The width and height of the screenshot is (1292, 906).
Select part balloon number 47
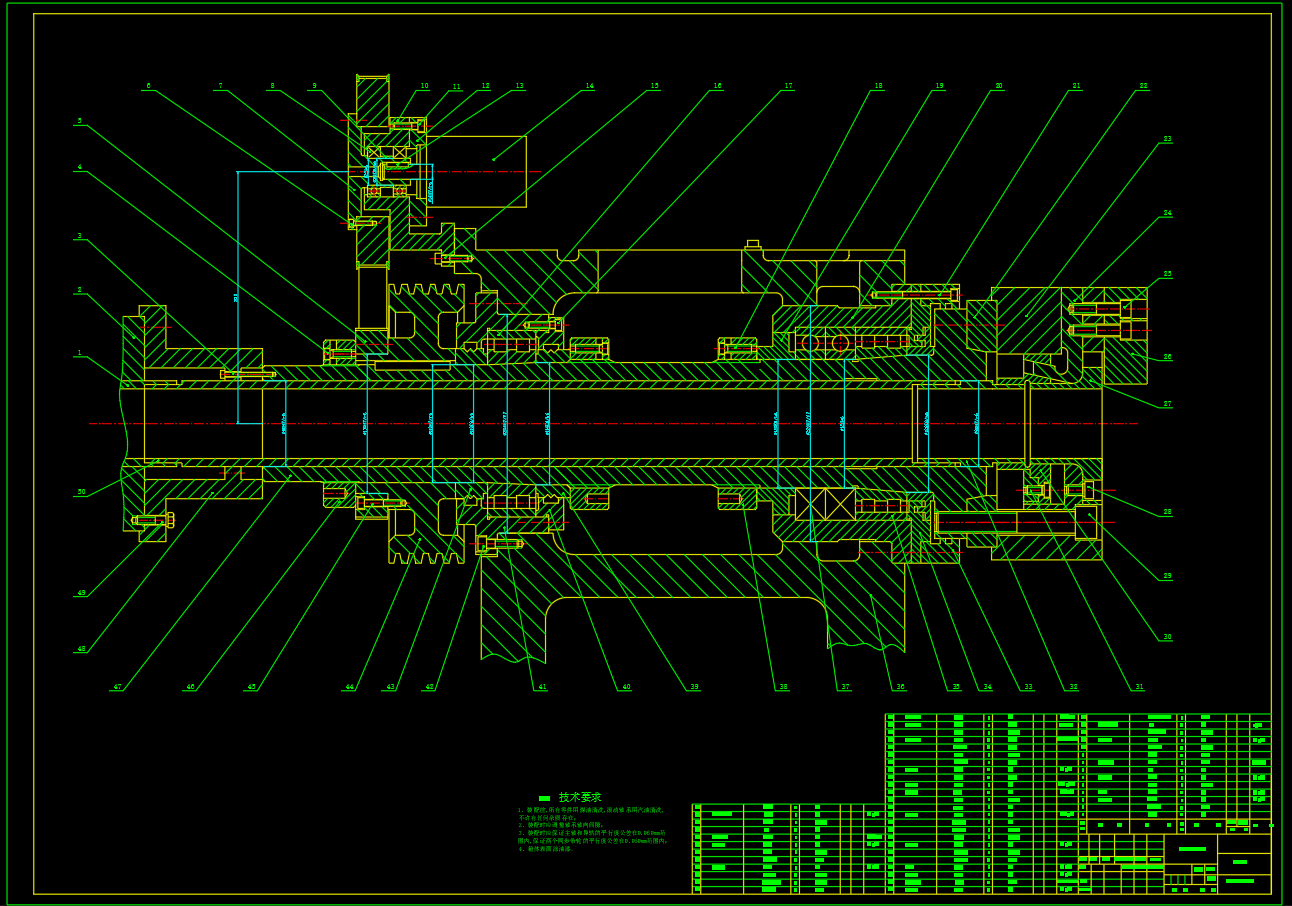117,687
